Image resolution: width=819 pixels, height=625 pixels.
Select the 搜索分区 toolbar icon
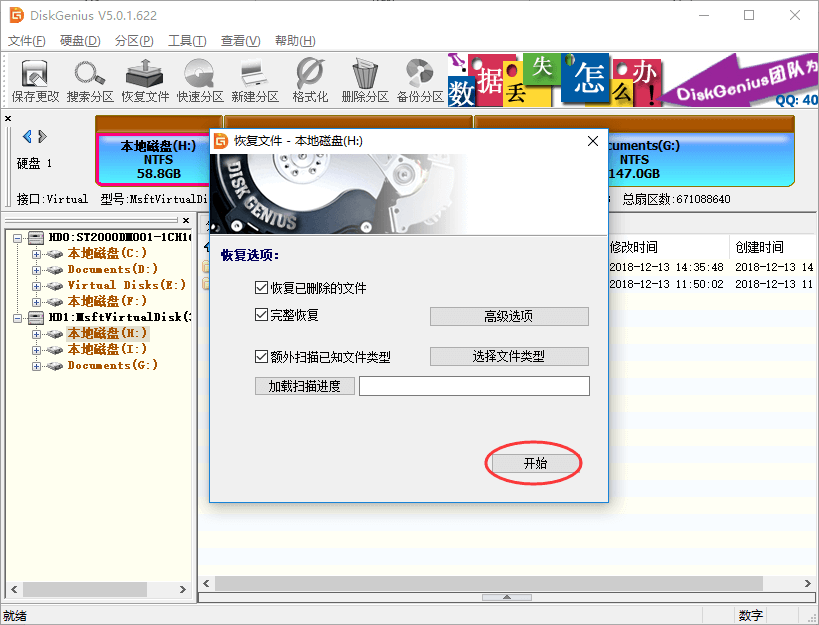tap(89, 79)
